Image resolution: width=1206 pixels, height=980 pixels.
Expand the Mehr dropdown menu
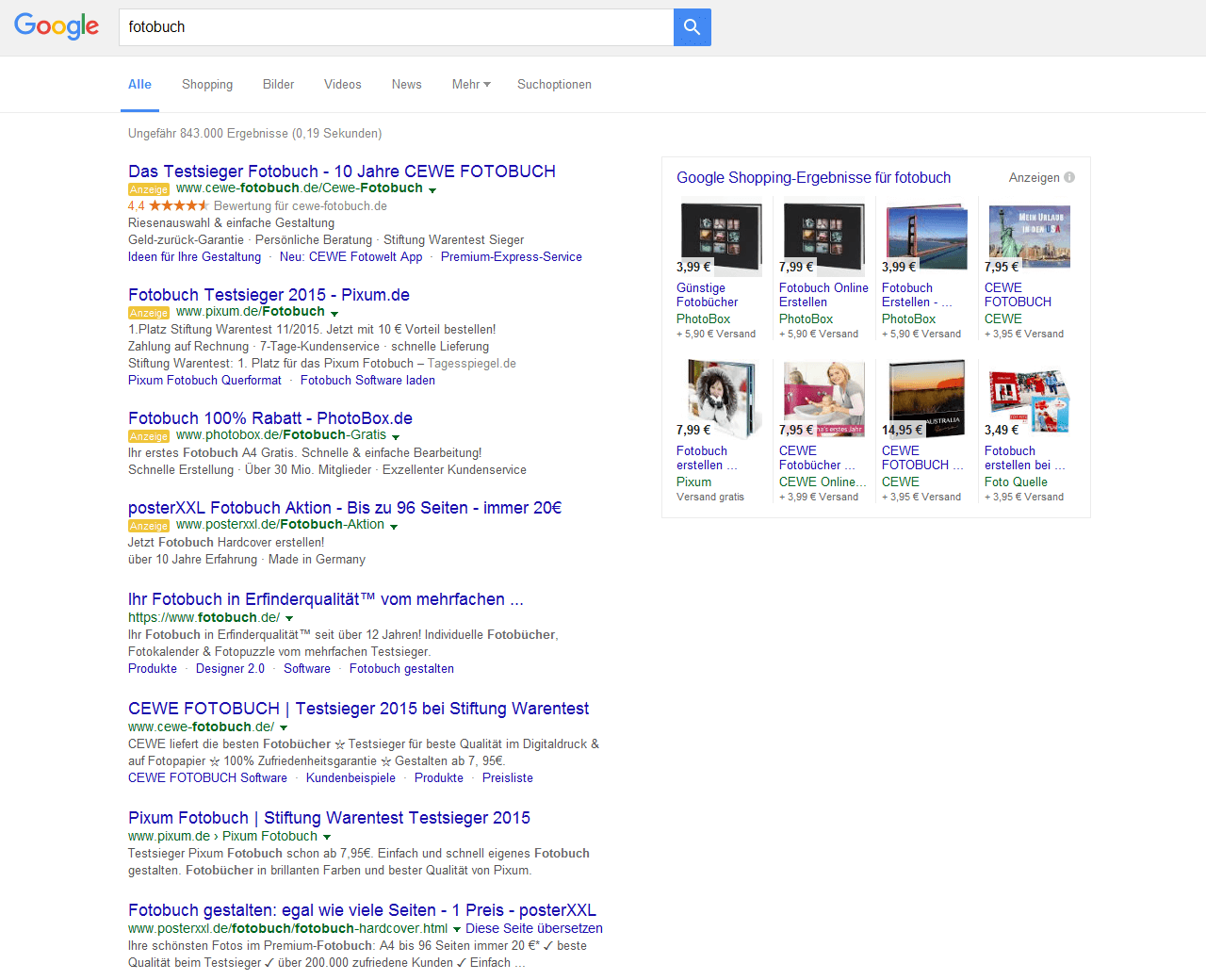coord(471,85)
